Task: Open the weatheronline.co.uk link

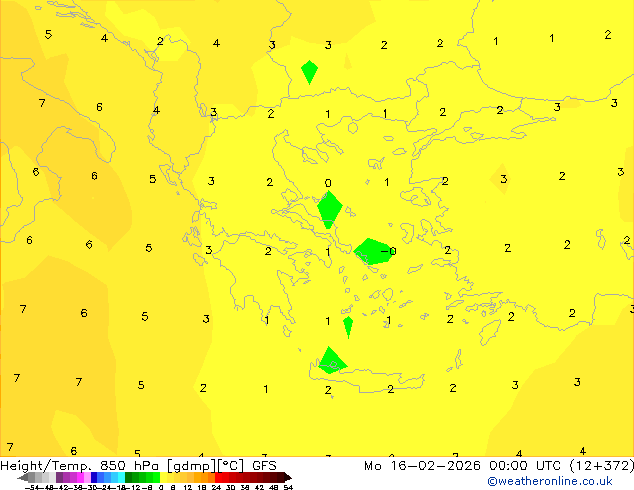Action: [x=550, y=481]
